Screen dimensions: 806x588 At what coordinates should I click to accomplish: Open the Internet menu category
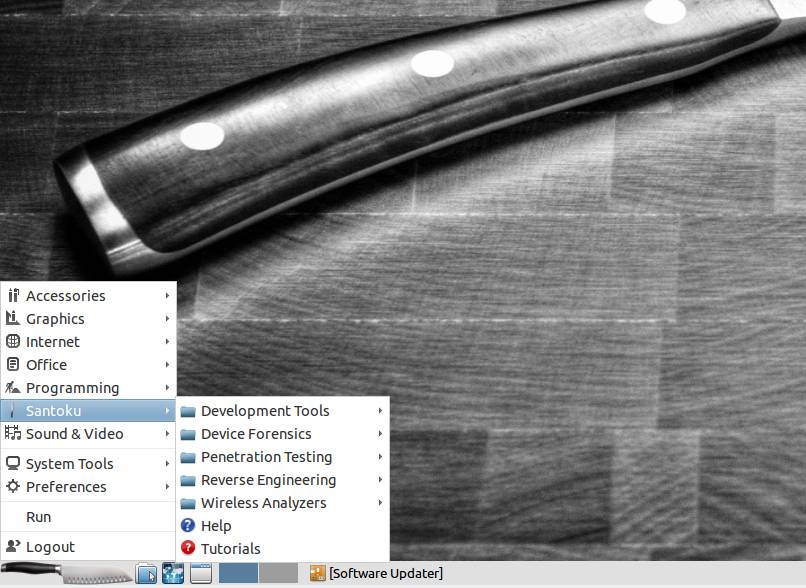pyautogui.click(x=88, y=342)
